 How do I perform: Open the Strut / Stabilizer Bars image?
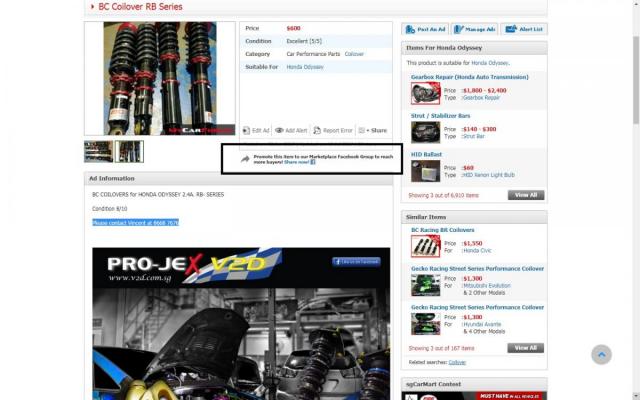(424, 131)
